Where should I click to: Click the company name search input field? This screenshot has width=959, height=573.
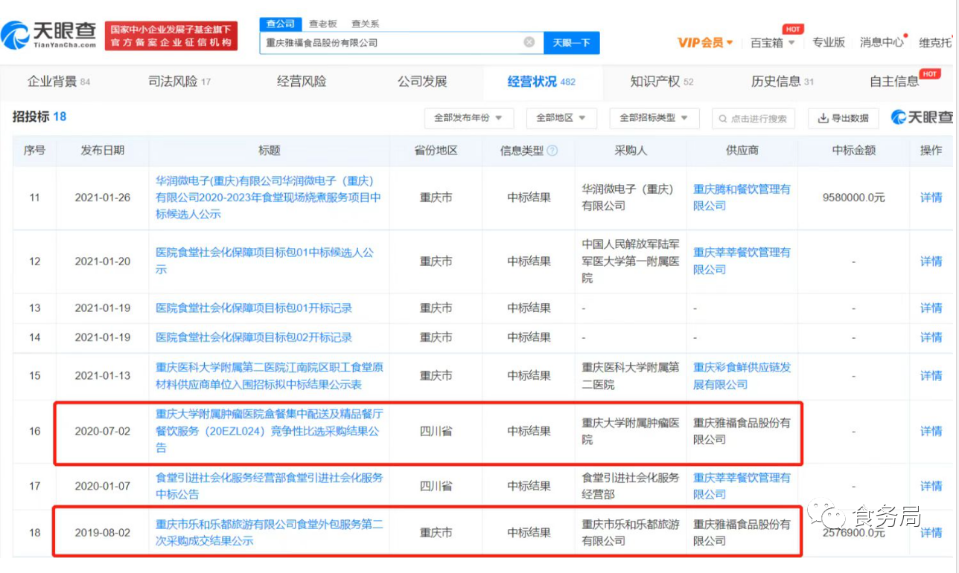(390, 42)
